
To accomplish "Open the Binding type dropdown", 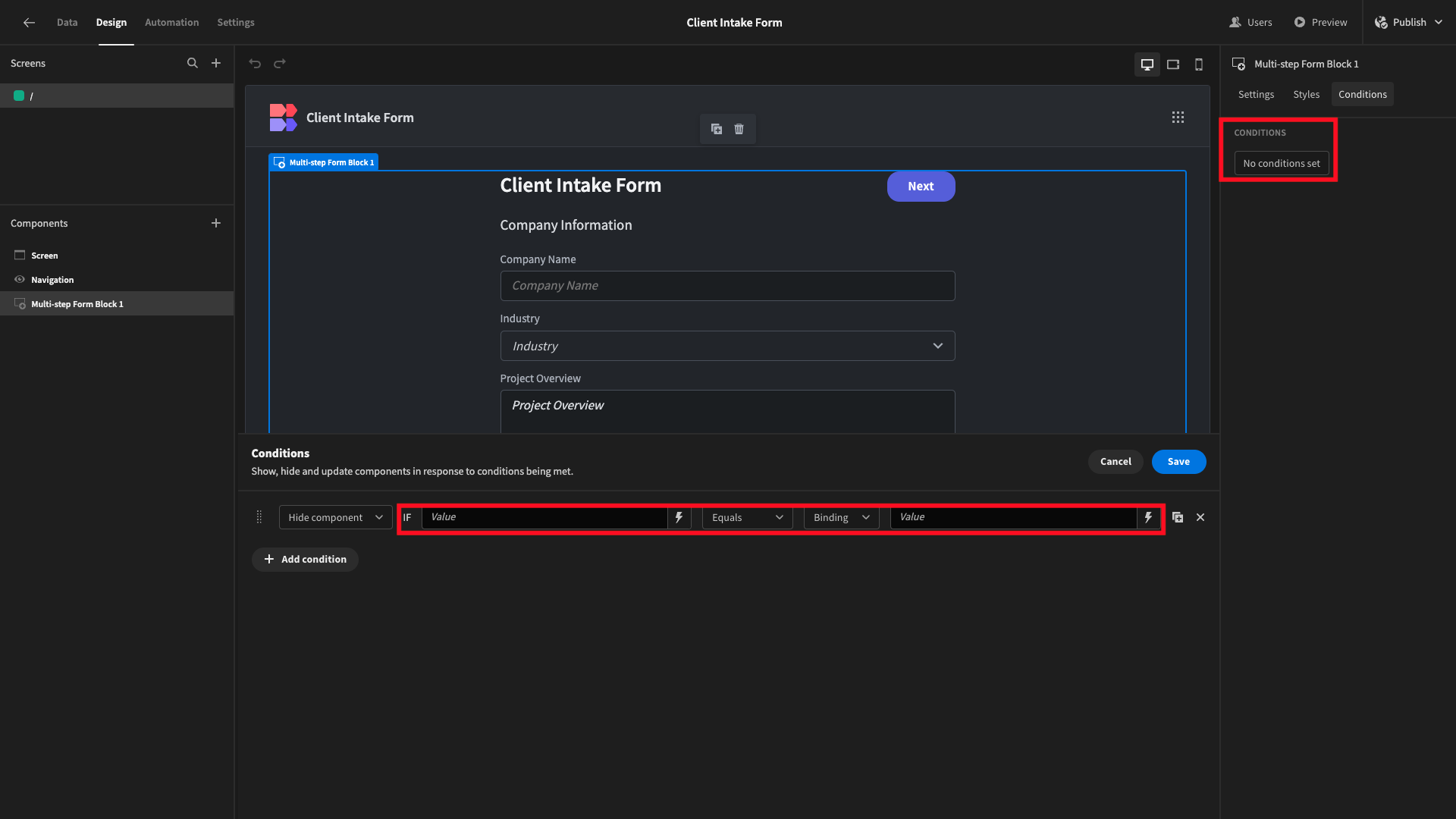I will point(841,517).
